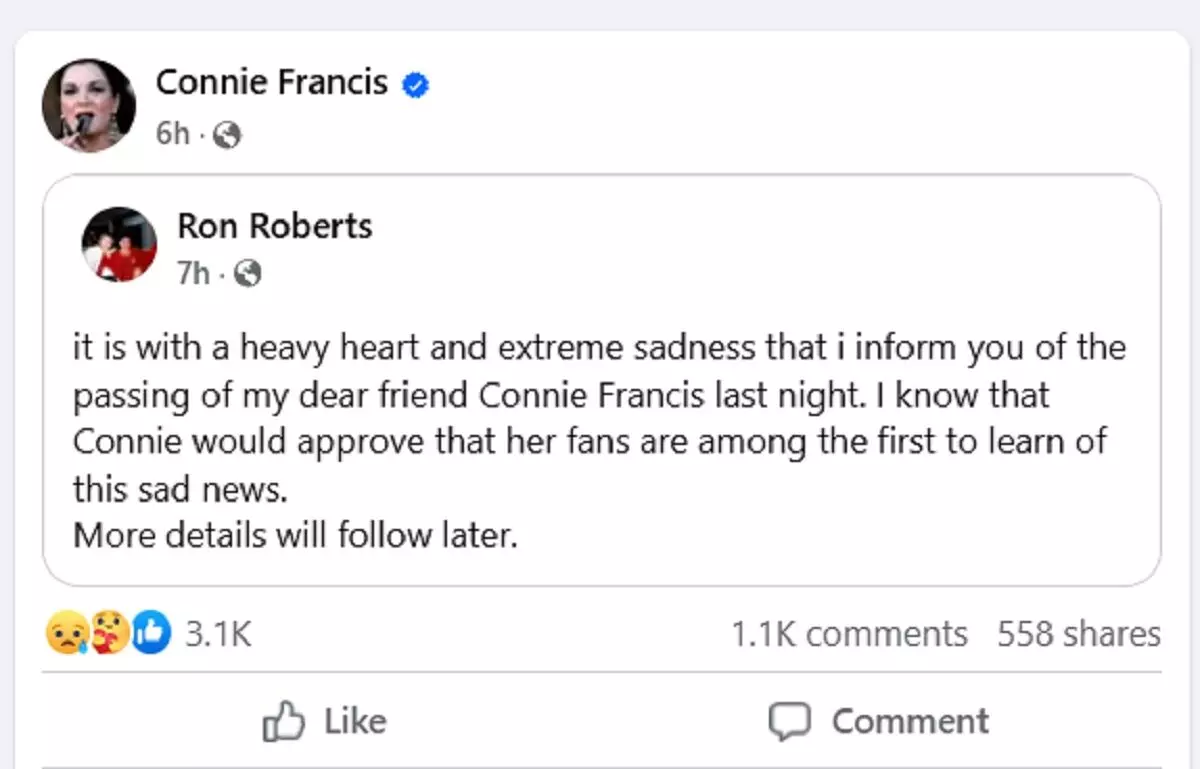This screenshot has width=1200, height=769.
Task: Click the 6h post timestamp
Action: pyautogui.click(x=172, y=134)
